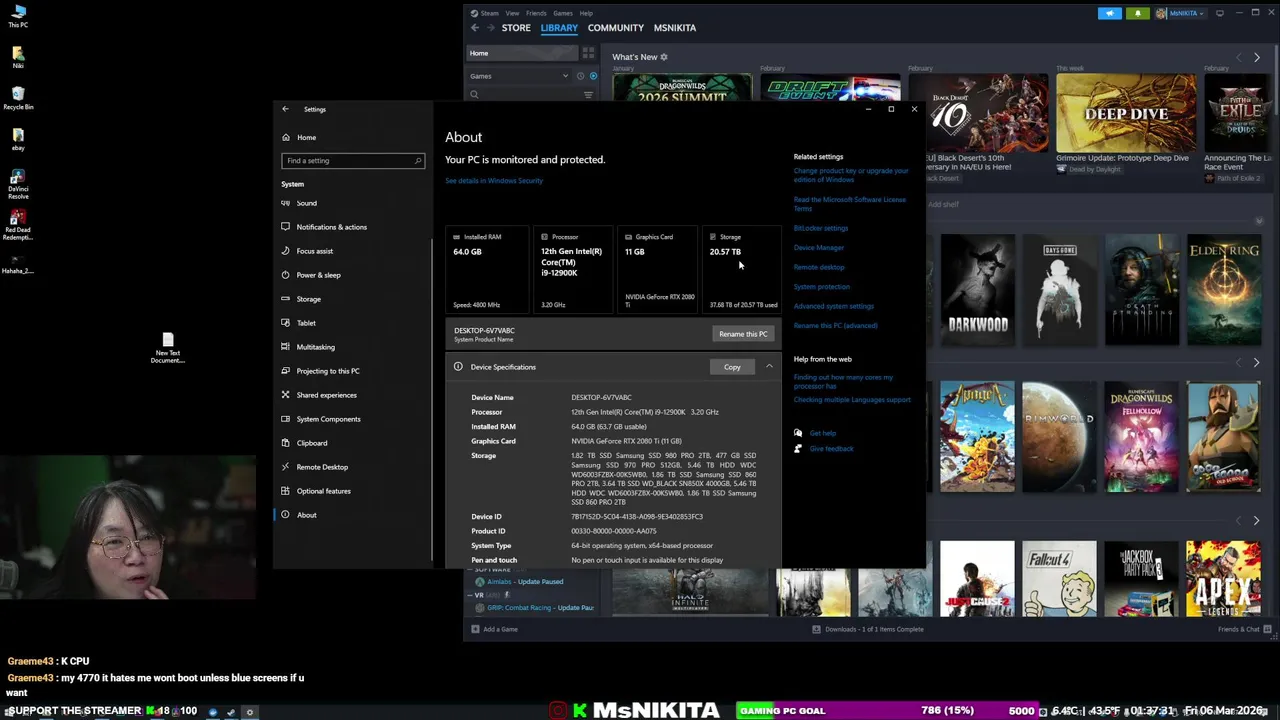The height and width of the screenshot is (720, 1280).
Task: Open the Friends menu in Steam
Action: click(x=536, y=13)
